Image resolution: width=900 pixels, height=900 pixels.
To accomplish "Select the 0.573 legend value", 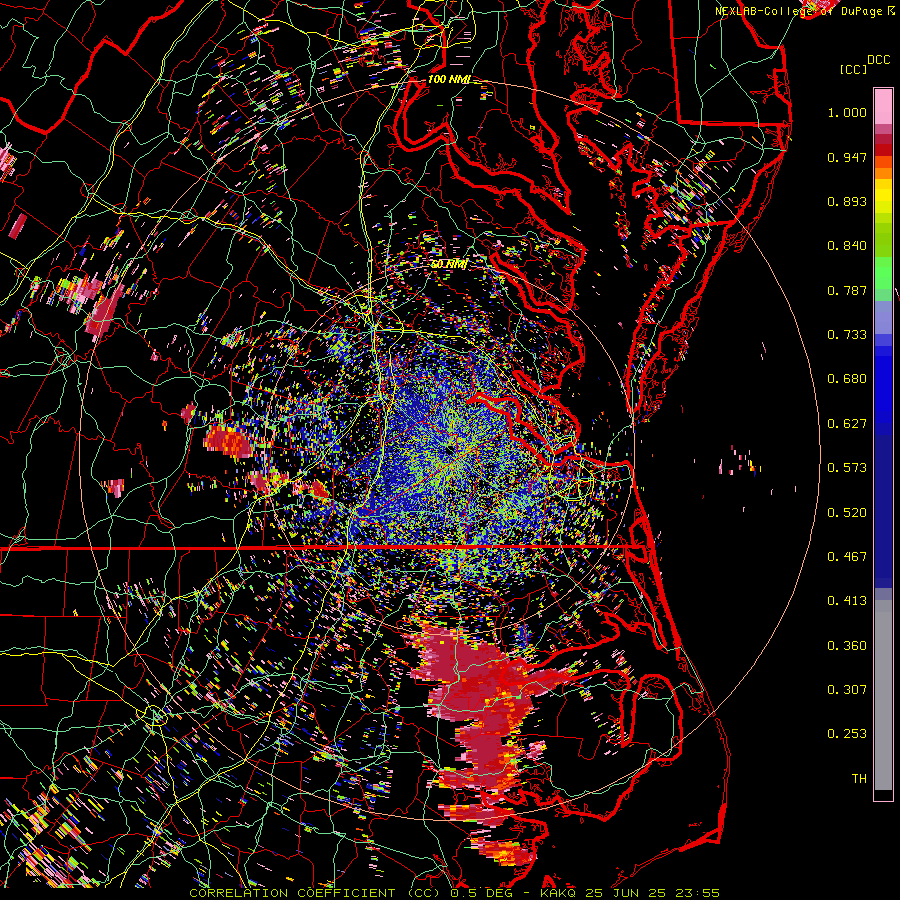I will point(847,468).
